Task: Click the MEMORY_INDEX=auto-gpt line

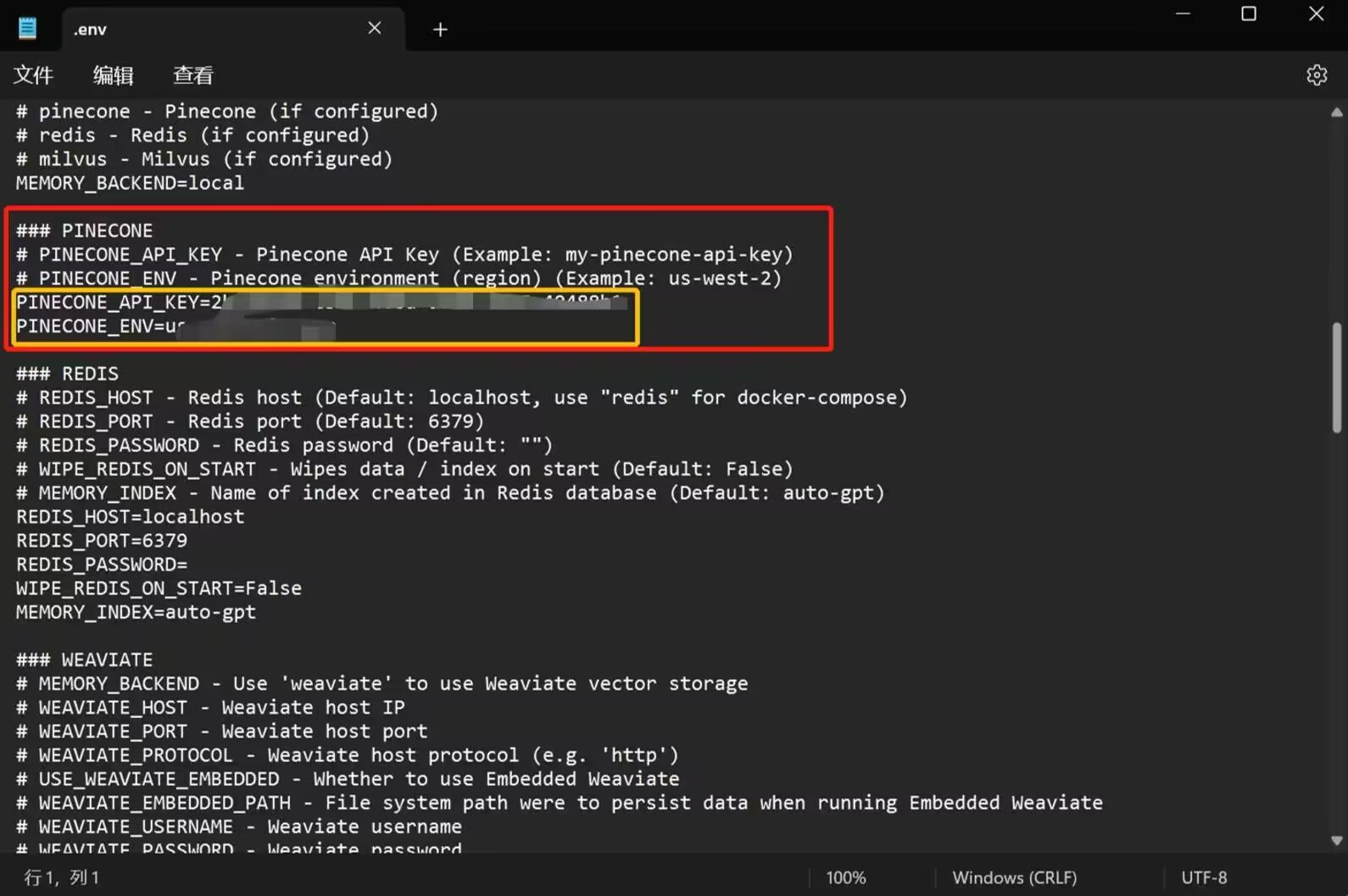Action: 136,612
